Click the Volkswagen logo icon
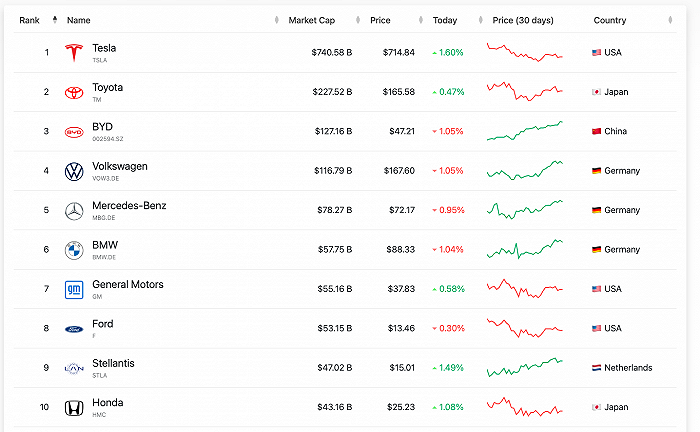This screenshot has width=700, height=432. click(73, 171)
